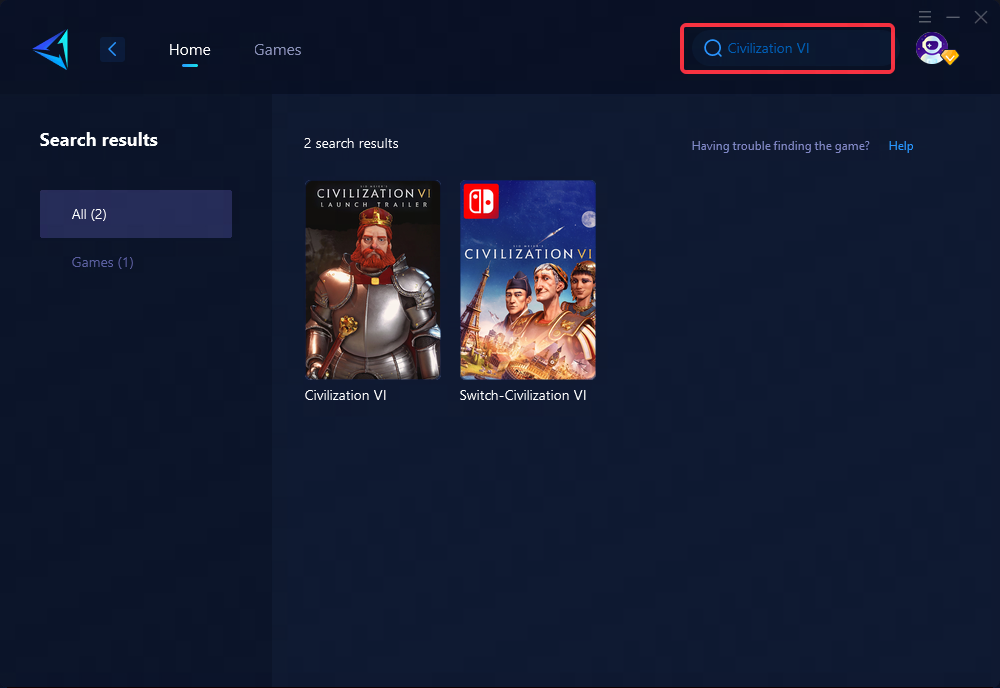Click the Switch-Civilization VI title text

point(523,395)
